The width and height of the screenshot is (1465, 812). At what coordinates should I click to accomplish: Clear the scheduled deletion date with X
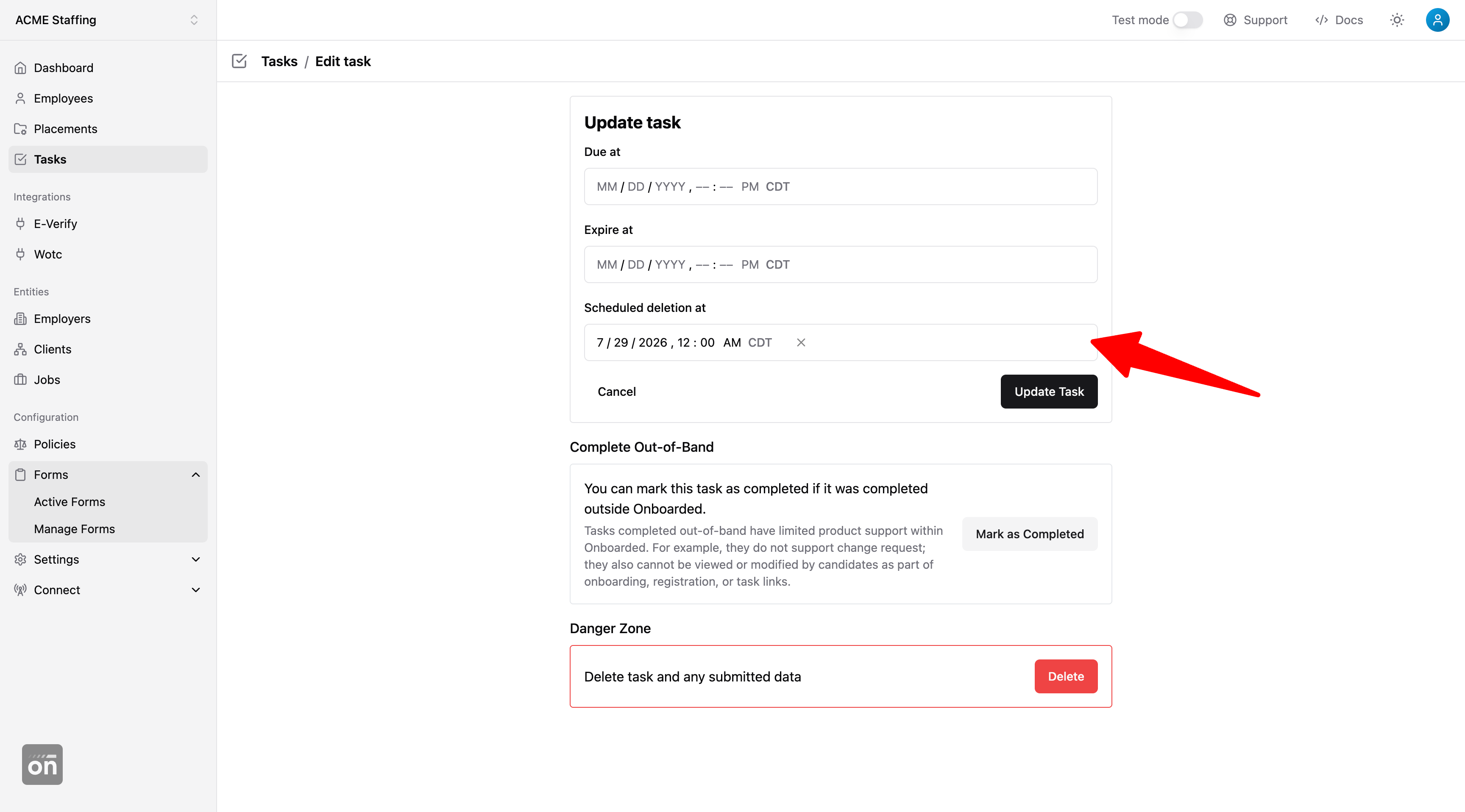pyautogui.click(x=801, y=342)
